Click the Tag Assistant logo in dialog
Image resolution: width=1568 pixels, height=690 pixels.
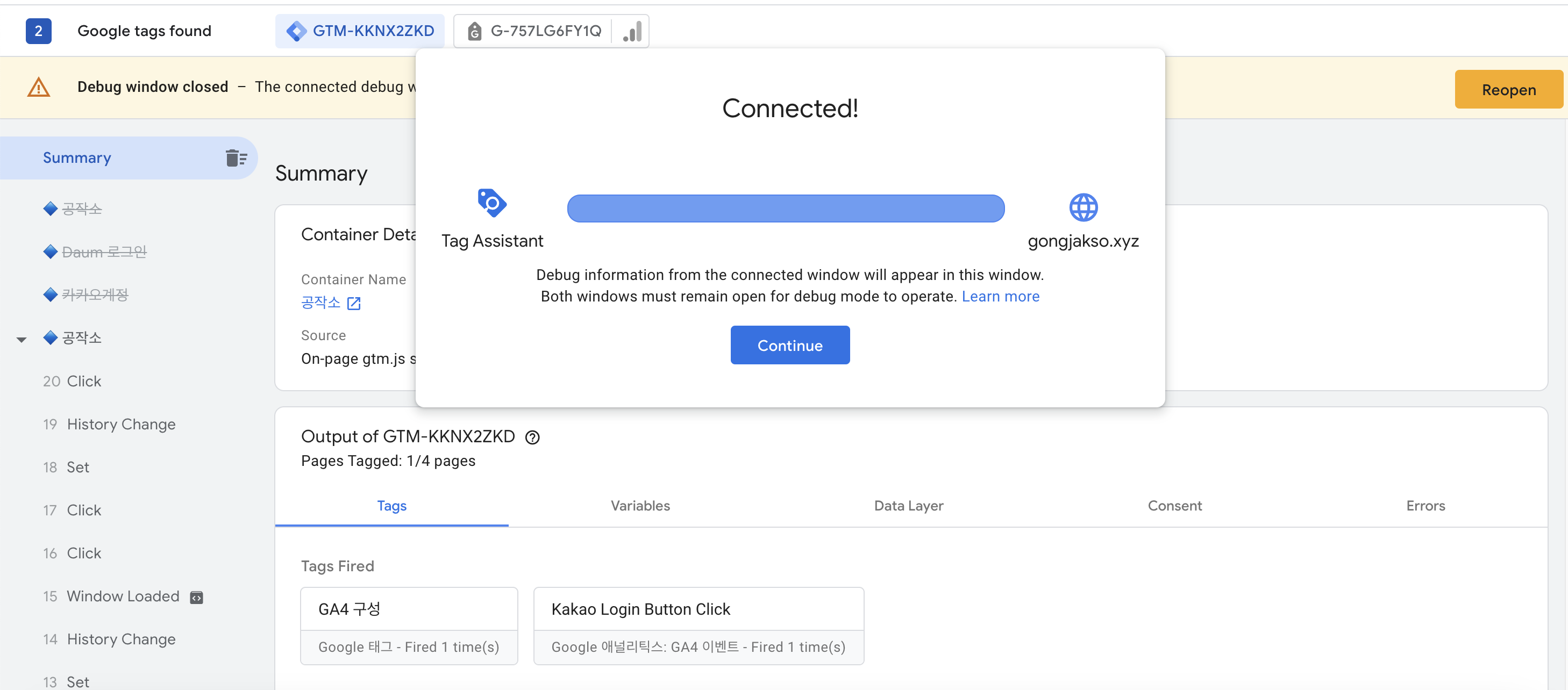(492, 203)
